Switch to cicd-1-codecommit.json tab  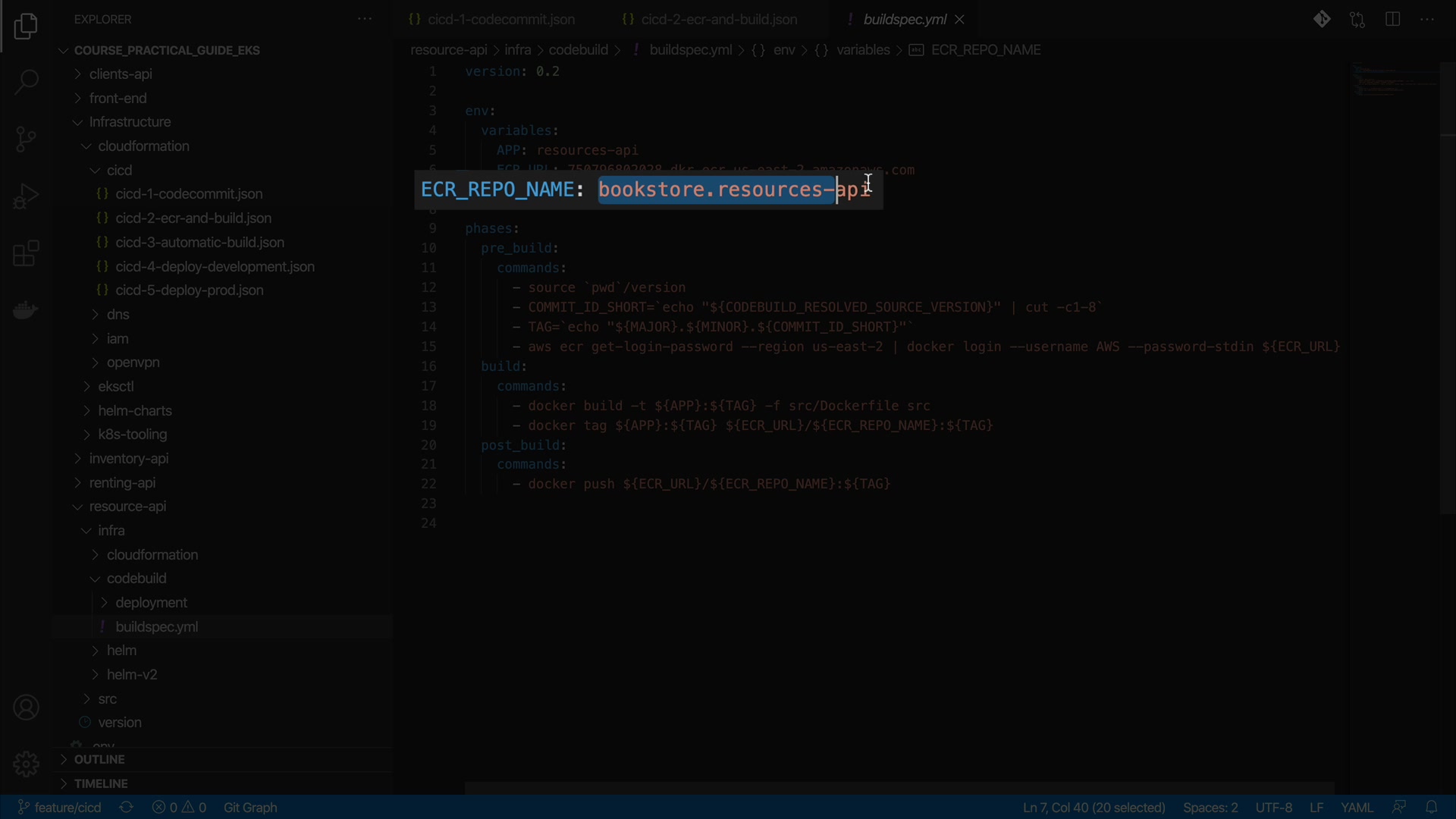500,20
